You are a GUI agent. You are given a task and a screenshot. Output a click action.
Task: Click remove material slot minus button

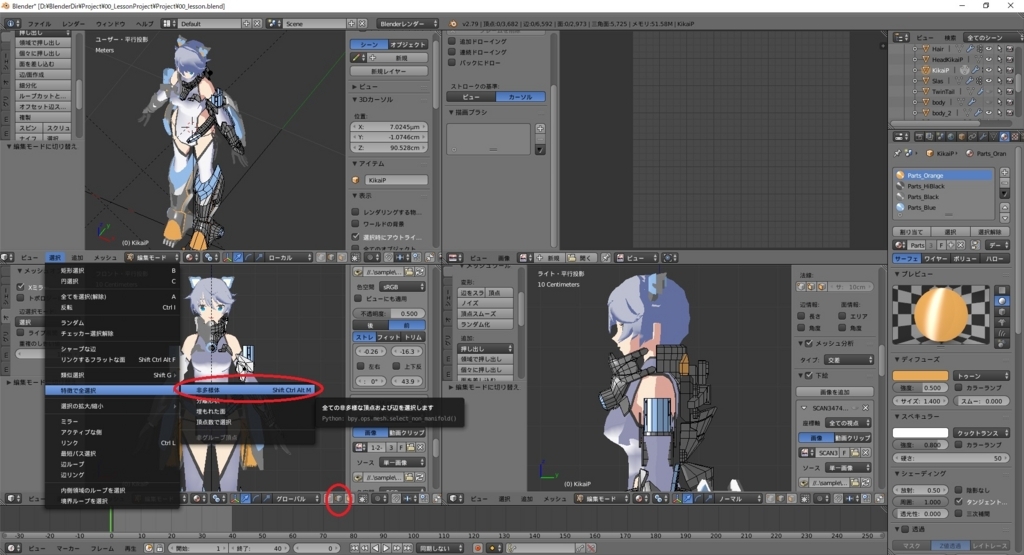(1004, 183)
